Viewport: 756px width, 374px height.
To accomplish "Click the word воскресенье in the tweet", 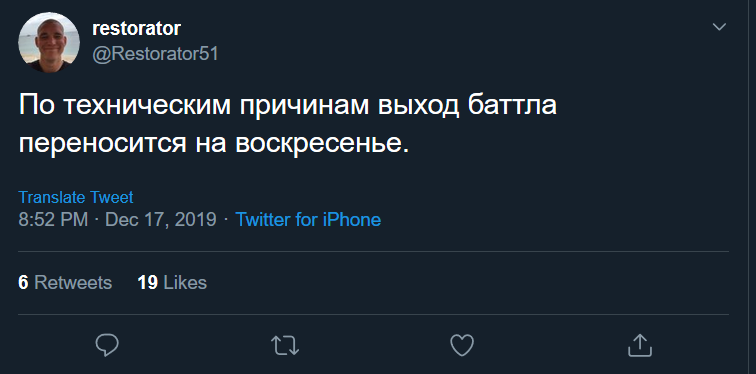I will point(322,144).
